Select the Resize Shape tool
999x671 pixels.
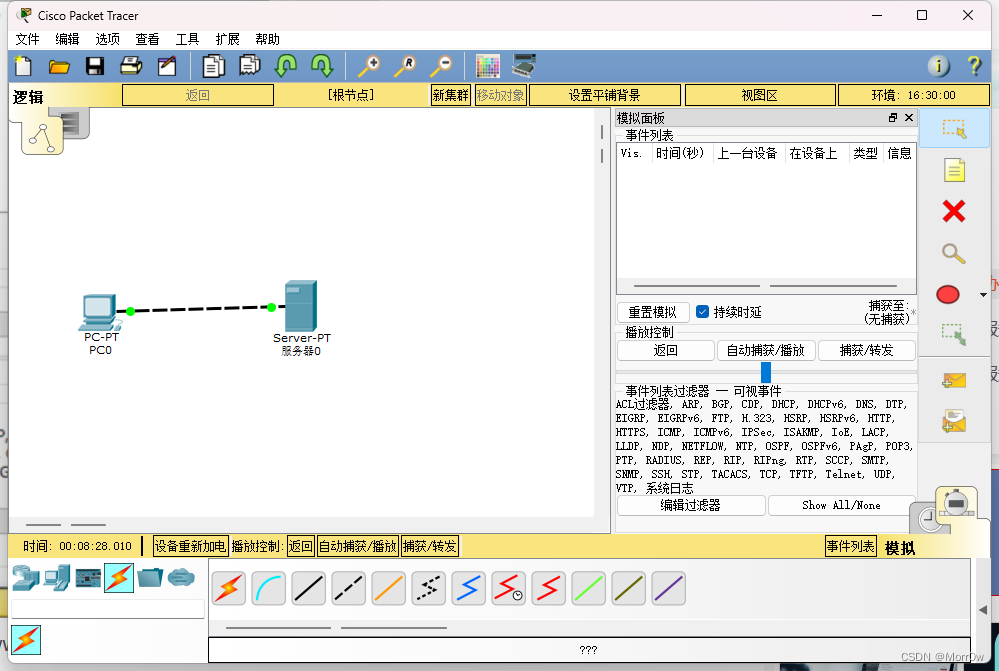point(954,335)
